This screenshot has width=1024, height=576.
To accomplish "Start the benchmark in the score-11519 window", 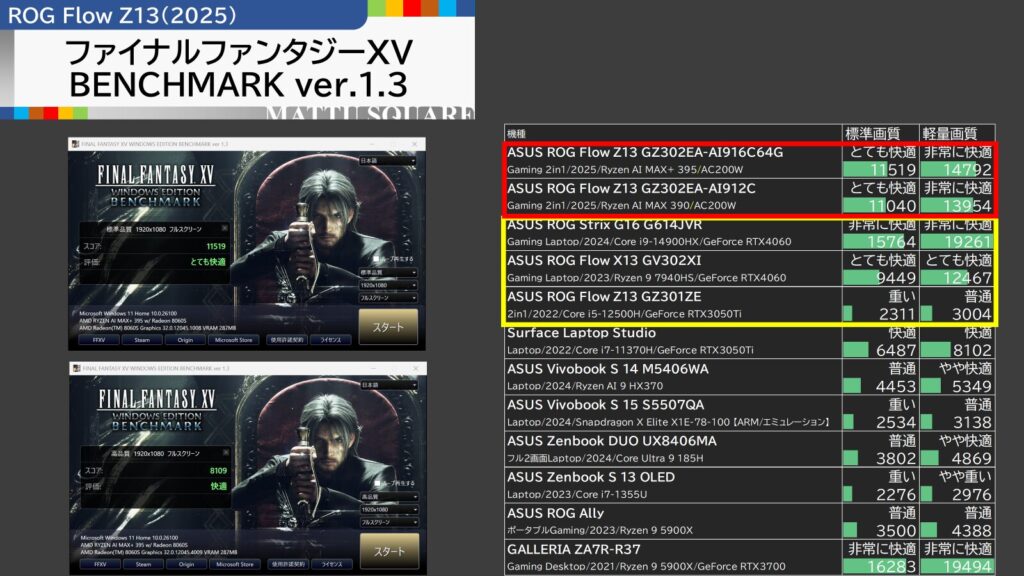I will click(x=388, y=327).
